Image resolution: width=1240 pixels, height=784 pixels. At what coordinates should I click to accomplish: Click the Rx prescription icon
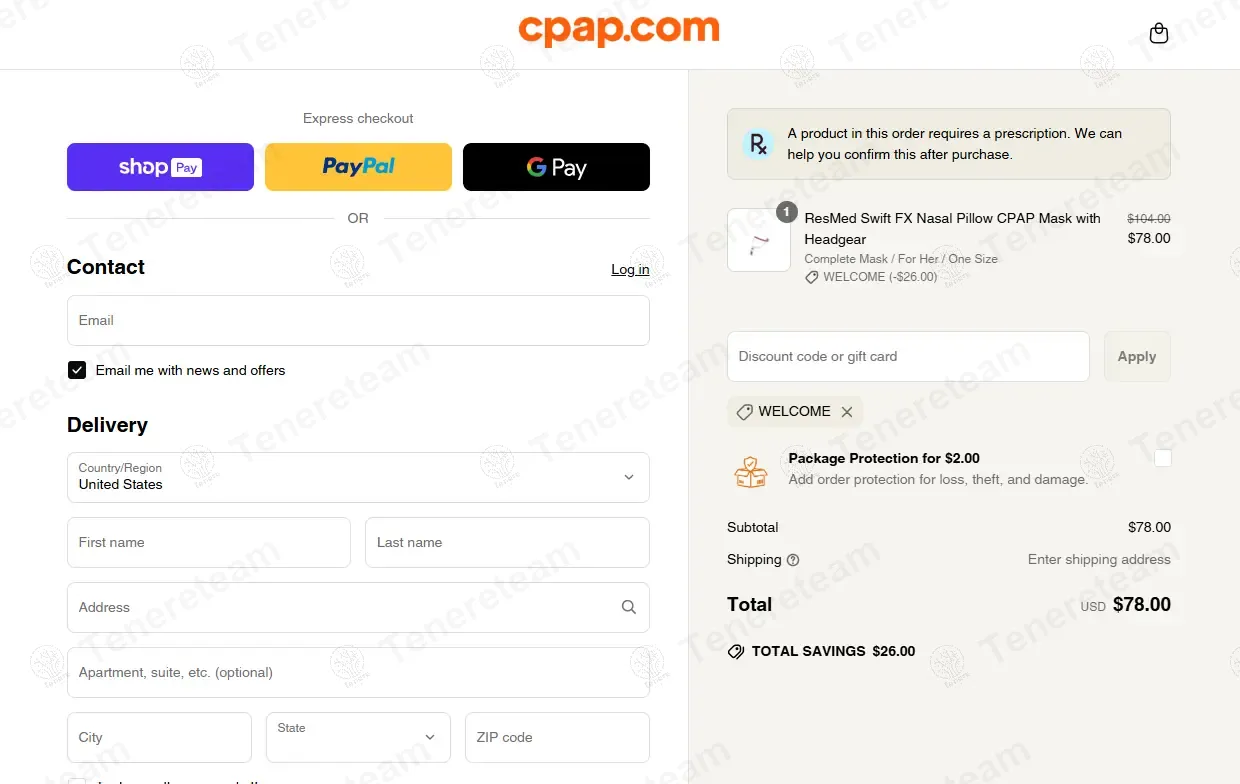(759, 144)
